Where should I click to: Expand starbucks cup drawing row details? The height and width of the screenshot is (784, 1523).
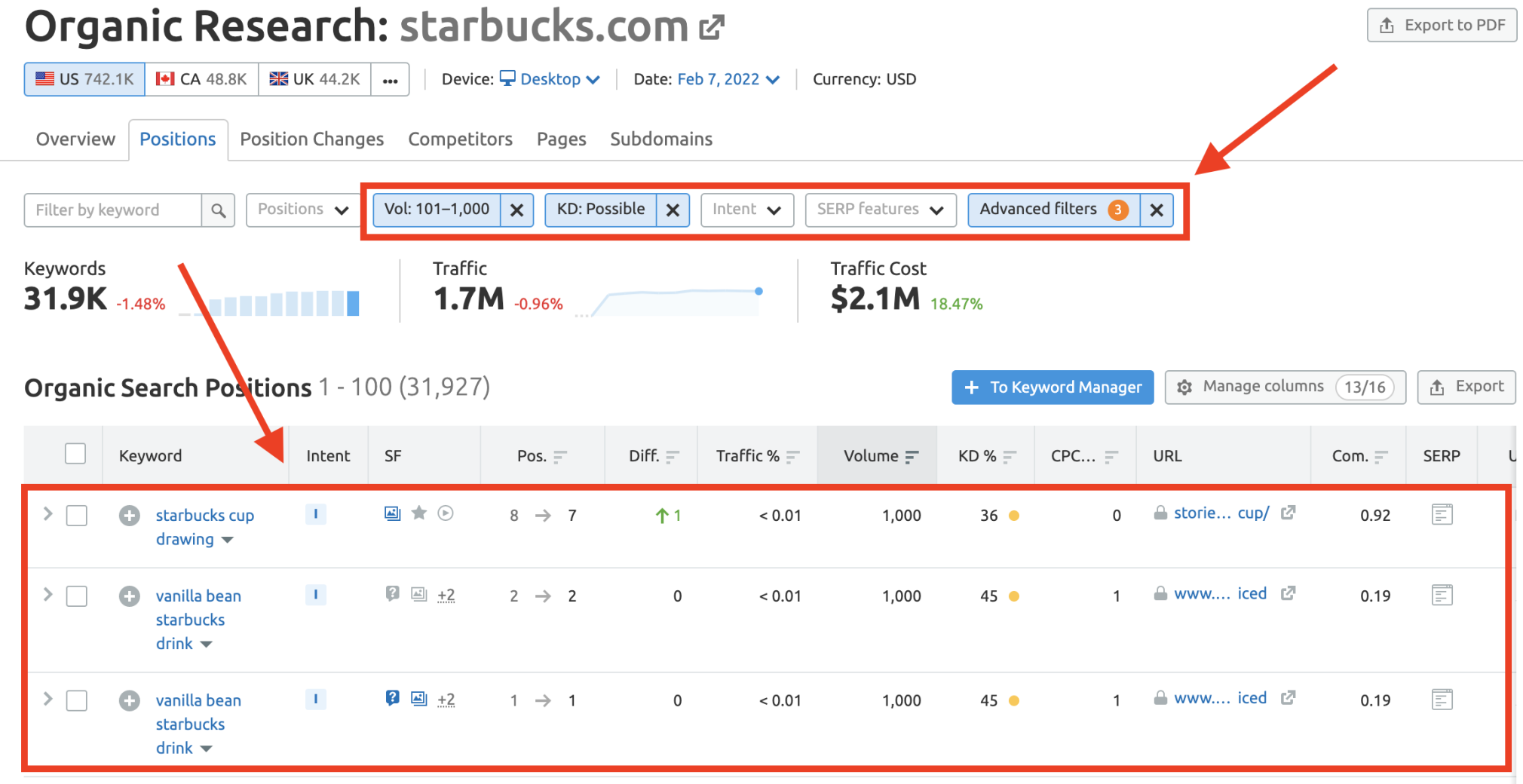tap(47, 513)
